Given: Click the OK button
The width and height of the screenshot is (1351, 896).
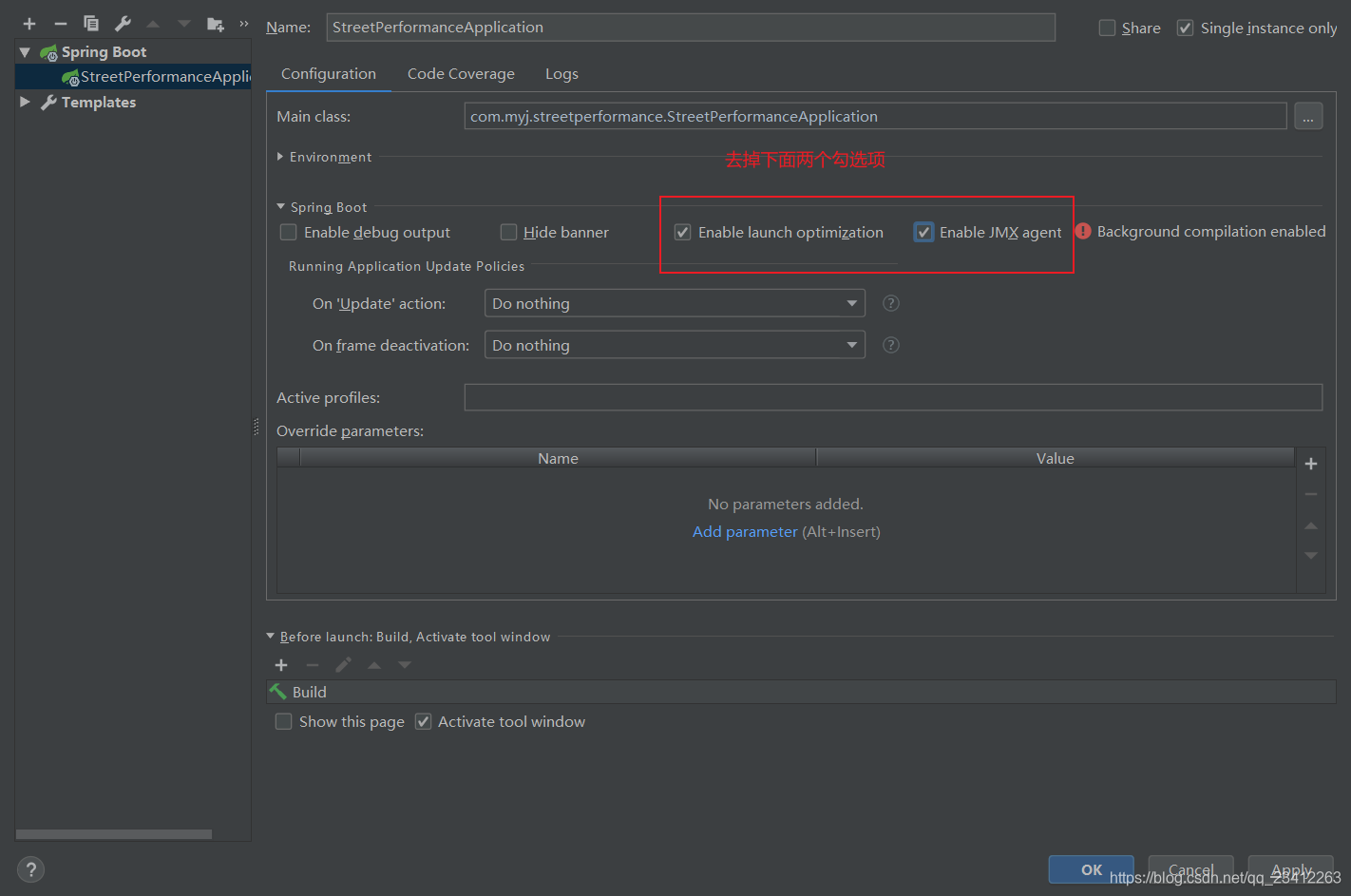Looking at the screenshot, I should [x=1091, y=869].
